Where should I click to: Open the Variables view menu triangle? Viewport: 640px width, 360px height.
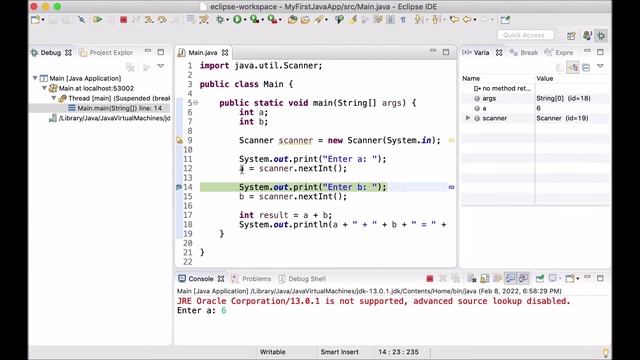click(x=600, y=66)
